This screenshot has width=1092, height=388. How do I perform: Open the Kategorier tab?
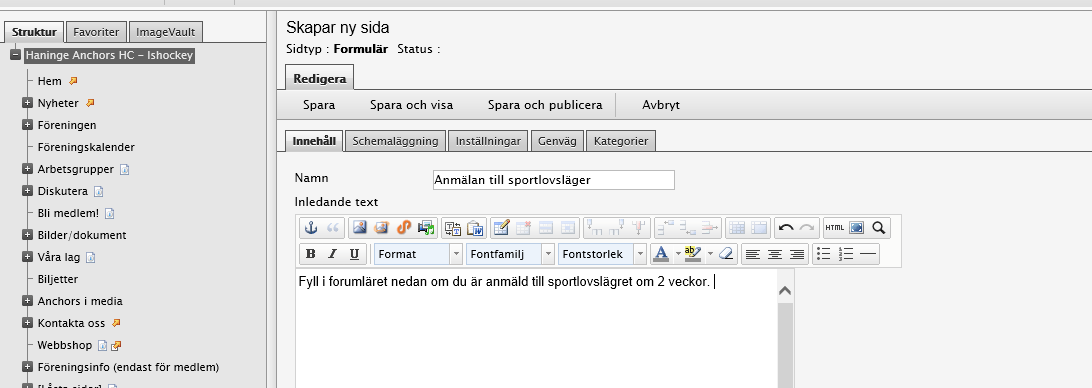(621, 141)
